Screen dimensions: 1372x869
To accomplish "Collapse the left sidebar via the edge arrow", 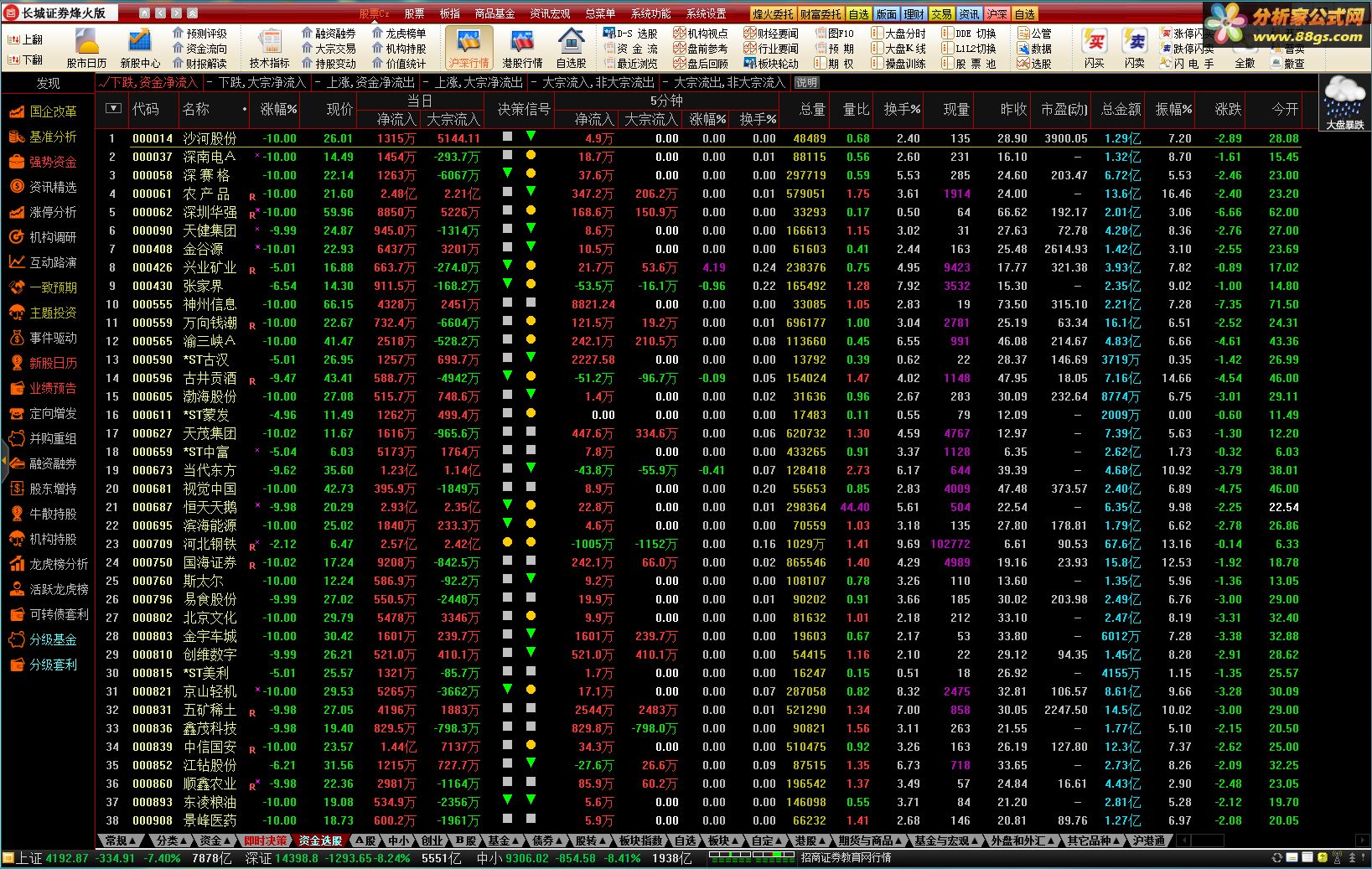I will point(3,462).
